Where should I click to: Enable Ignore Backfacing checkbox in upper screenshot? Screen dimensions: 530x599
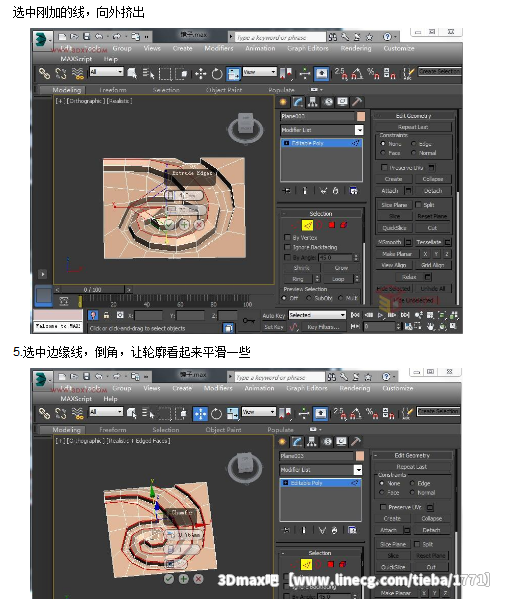coord(287,247)
